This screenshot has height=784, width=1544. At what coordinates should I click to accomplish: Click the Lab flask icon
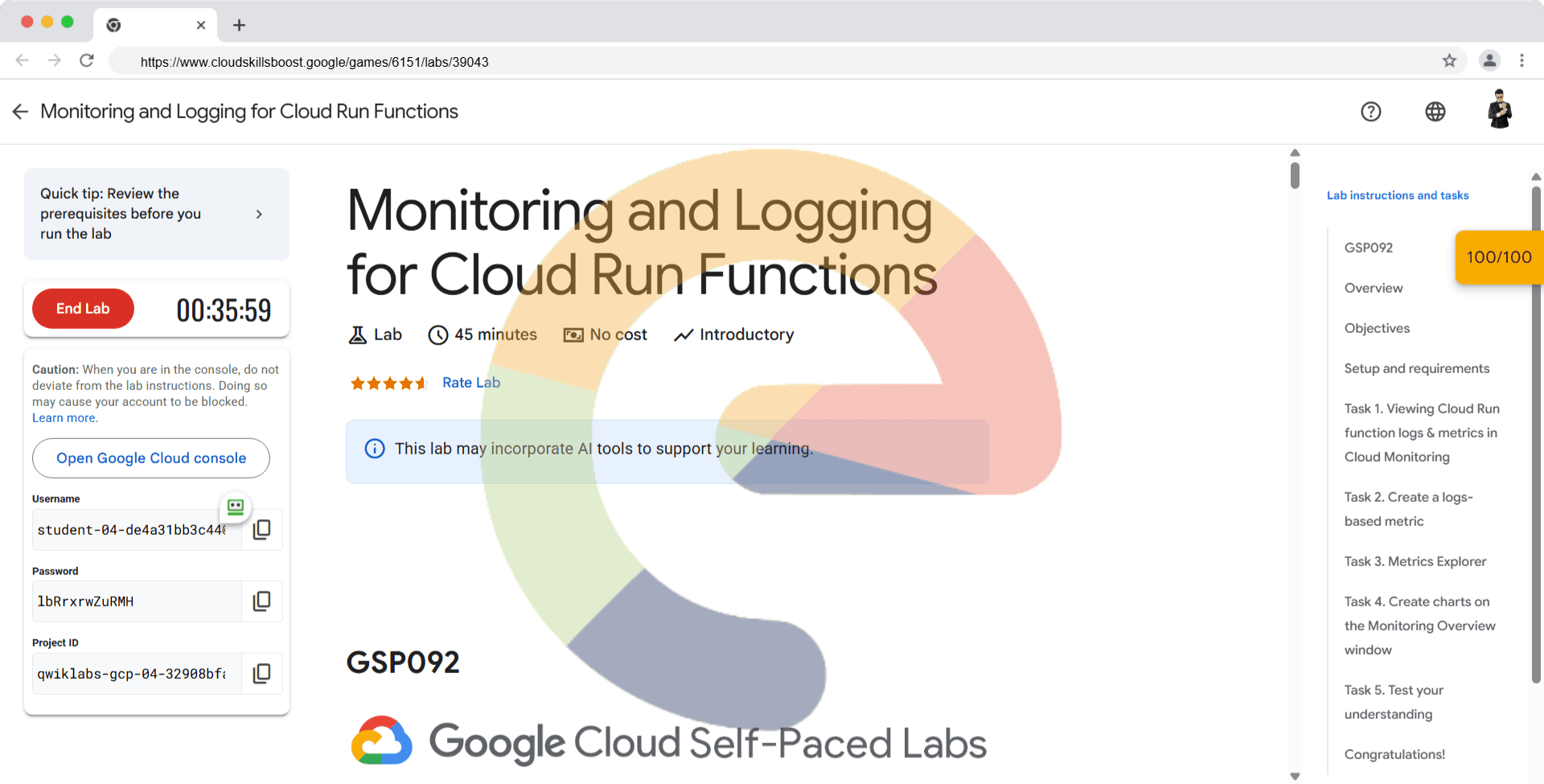tap(358, 335)
